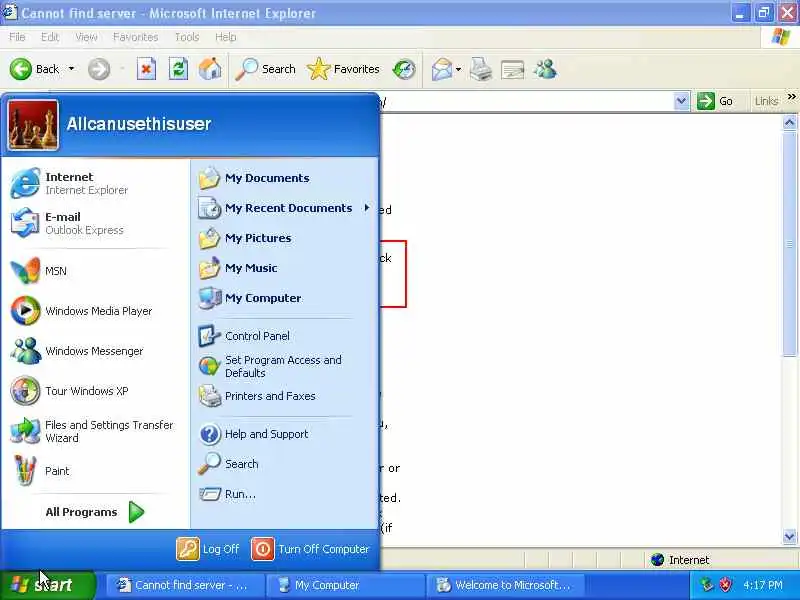
Task: Start Tour Windows XP
Action: tap(95, 391)
